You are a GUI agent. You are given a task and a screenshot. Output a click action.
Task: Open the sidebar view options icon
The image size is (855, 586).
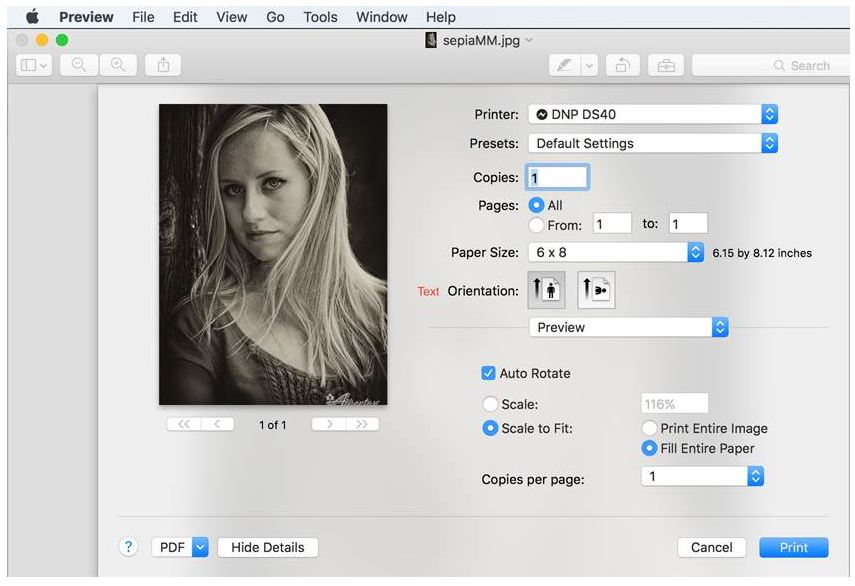pyautogui.click(x=30, y=64)
